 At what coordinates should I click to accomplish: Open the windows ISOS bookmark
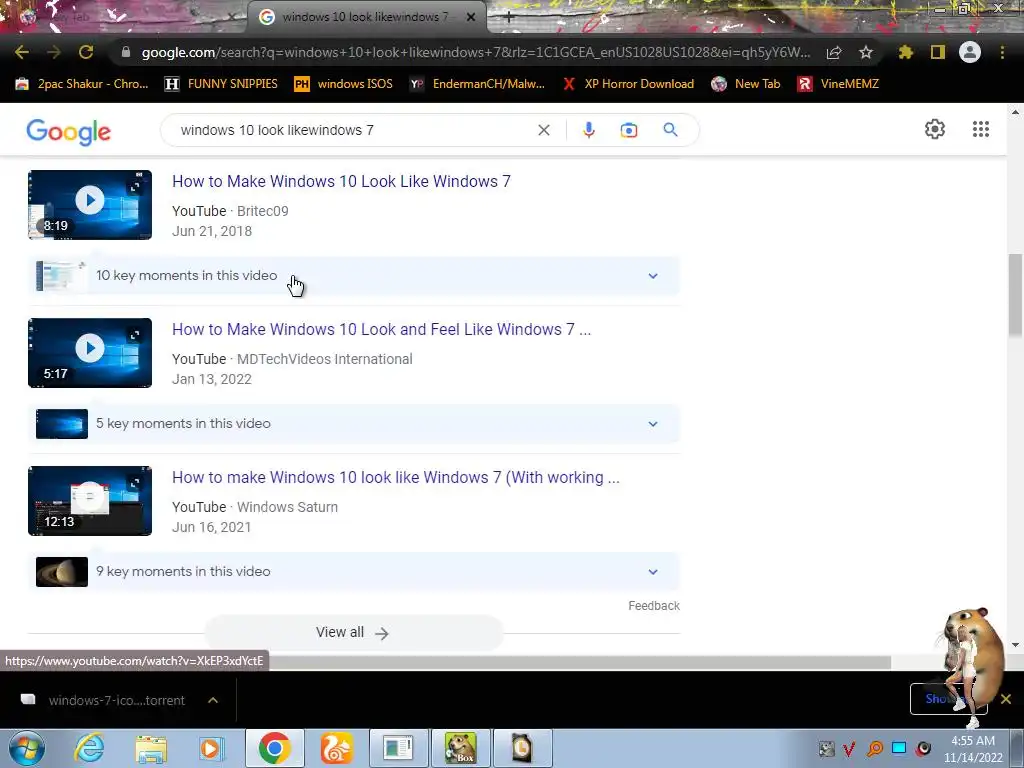[x=344, y=84]
